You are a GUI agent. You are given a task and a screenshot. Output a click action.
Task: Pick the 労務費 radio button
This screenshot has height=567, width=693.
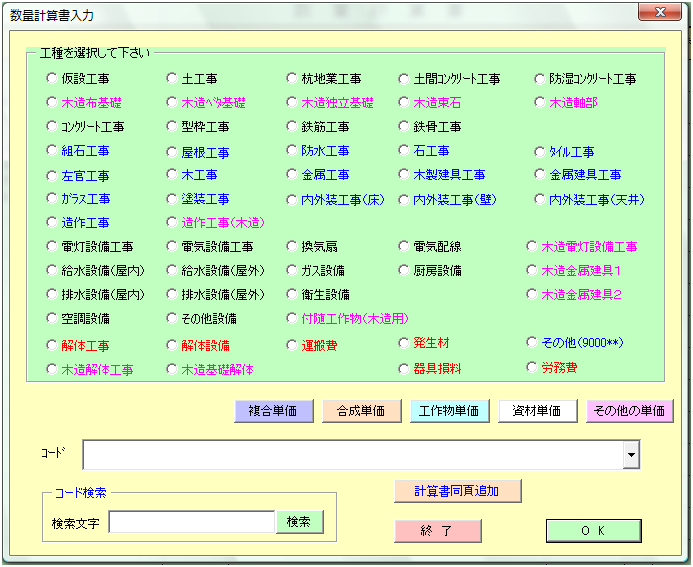[x=532, y=367]
